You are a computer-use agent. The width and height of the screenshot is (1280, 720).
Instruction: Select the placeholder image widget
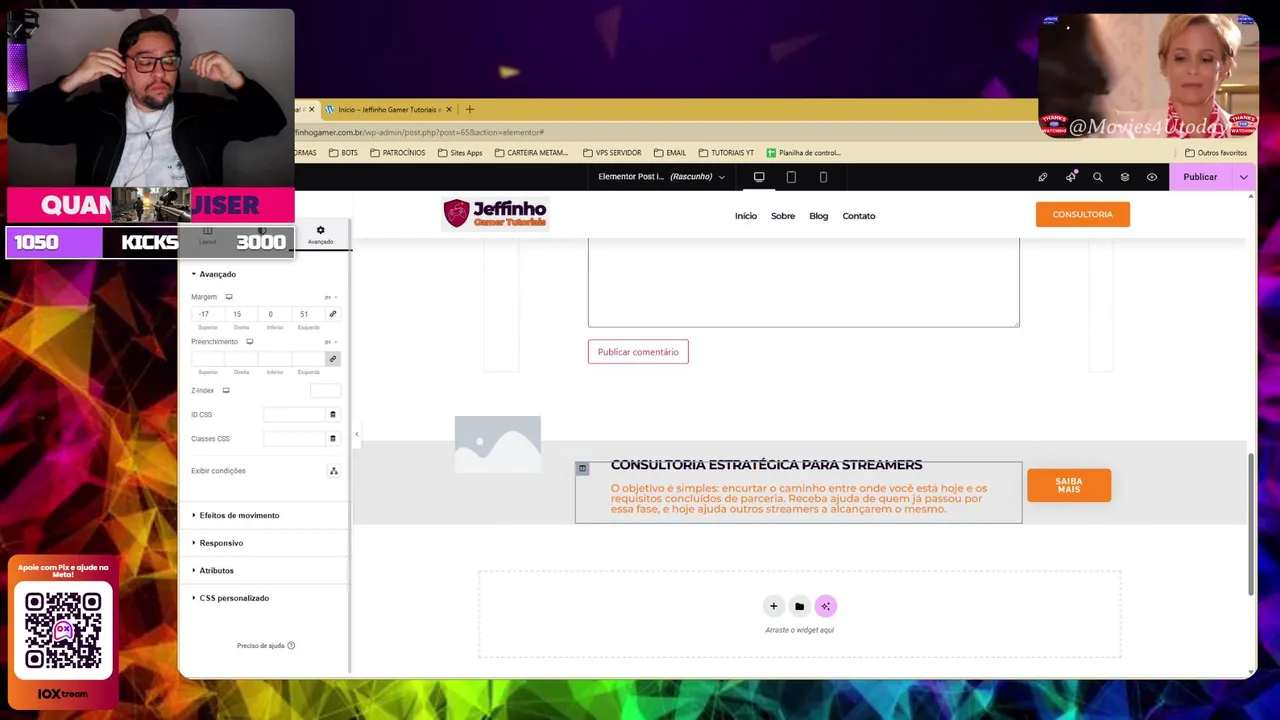[497, 443]
